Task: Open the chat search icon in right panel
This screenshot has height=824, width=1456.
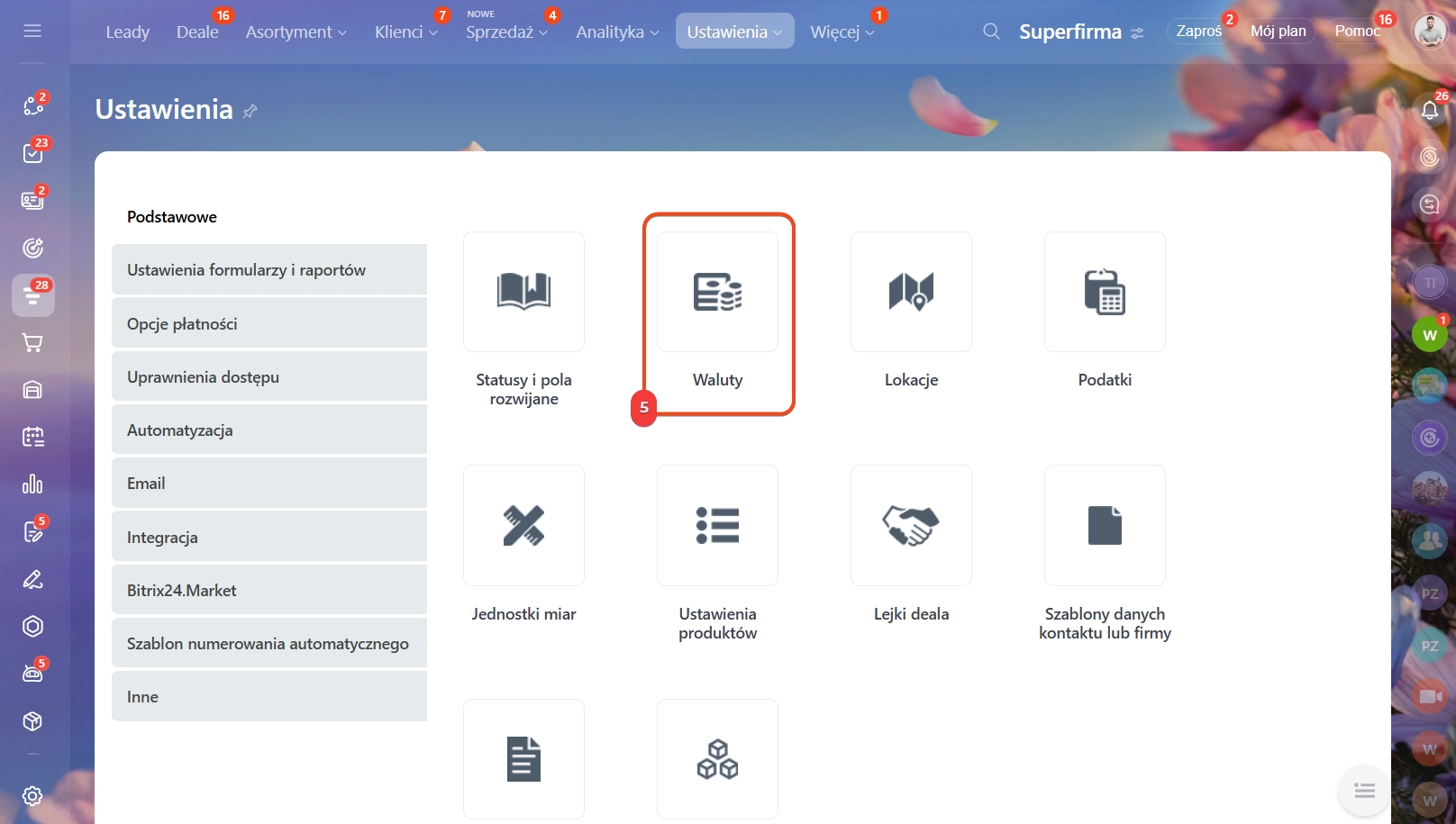Action: point(1430,204)
